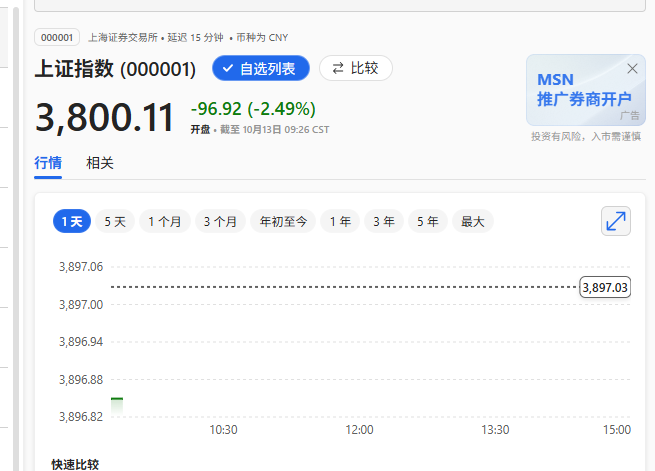Select the 5 天 time range
This screenshot has height=471, width=655.
click(x=115, y=221)
